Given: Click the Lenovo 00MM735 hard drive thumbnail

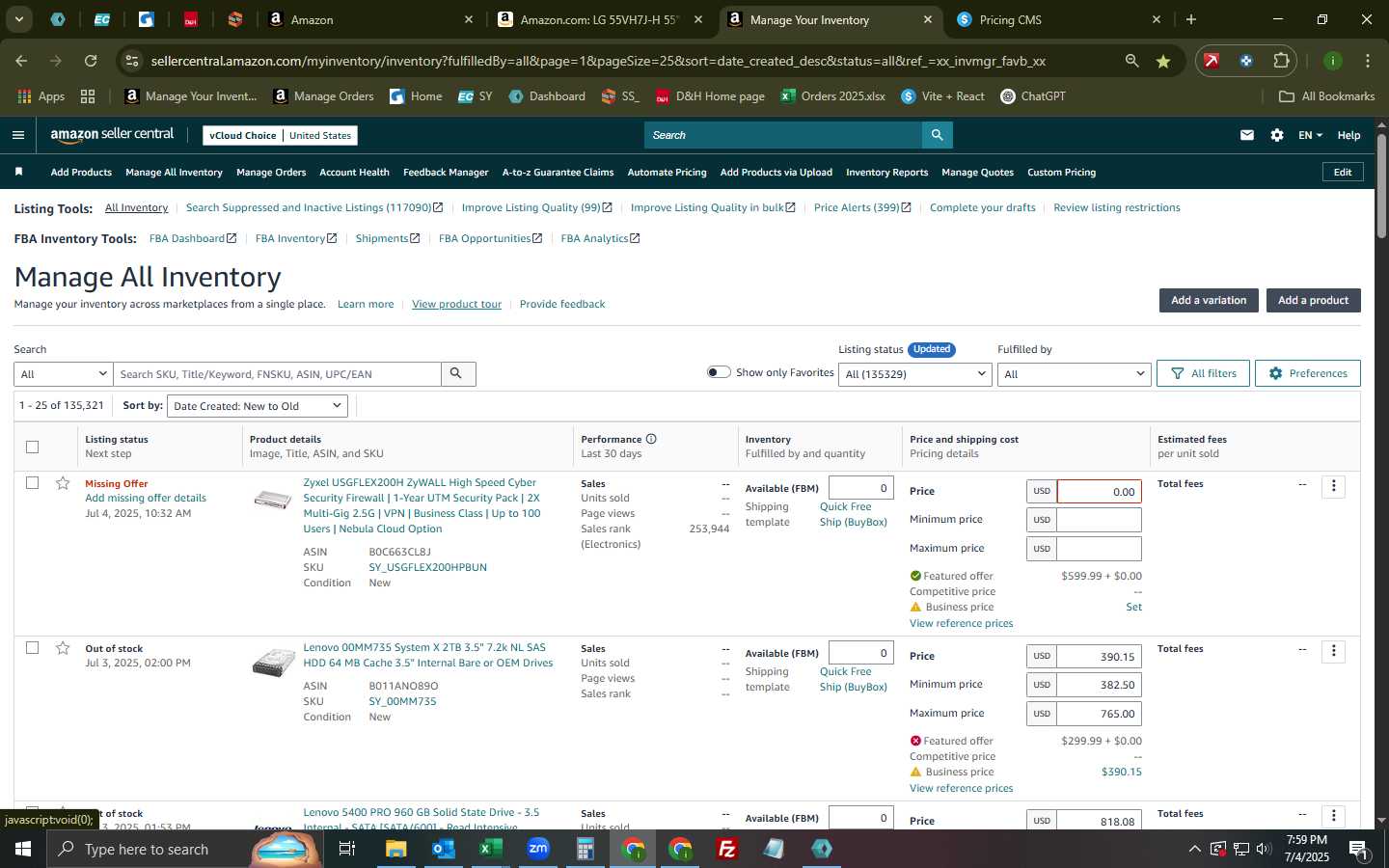Looking at the screenshot, I should [x=273, y=663].
